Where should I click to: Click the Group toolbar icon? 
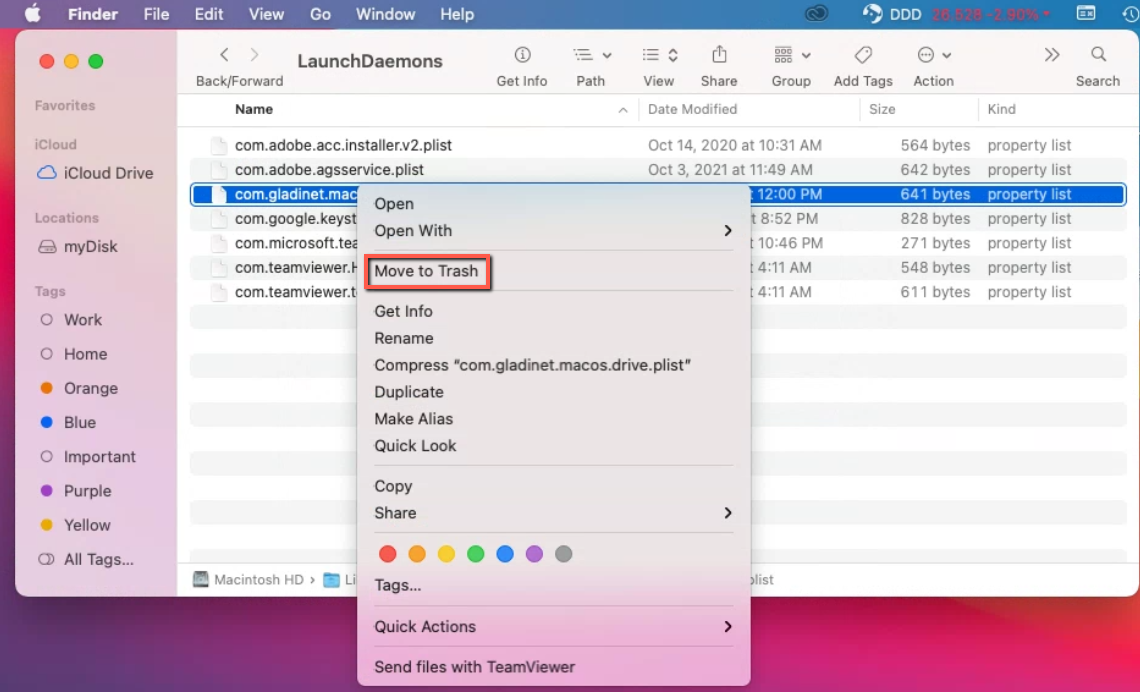(783, 55)
